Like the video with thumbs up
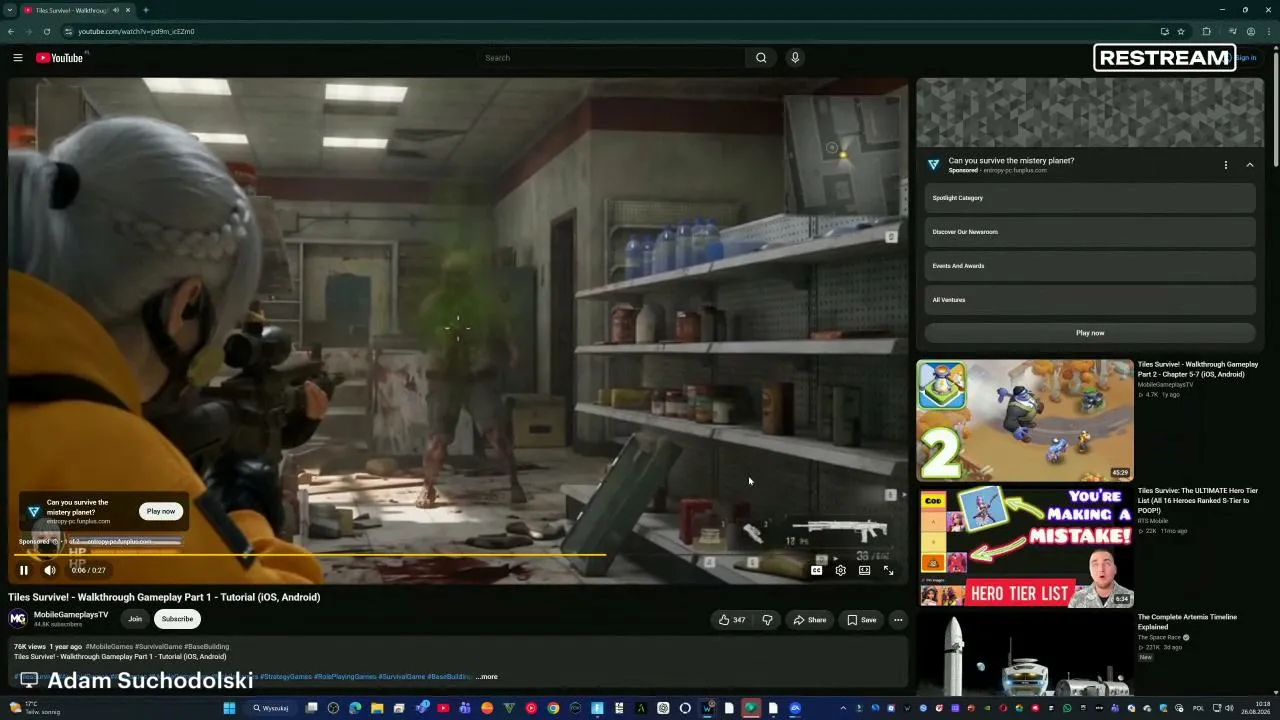This screenshot has height=720, width=1280. point(732,620)
